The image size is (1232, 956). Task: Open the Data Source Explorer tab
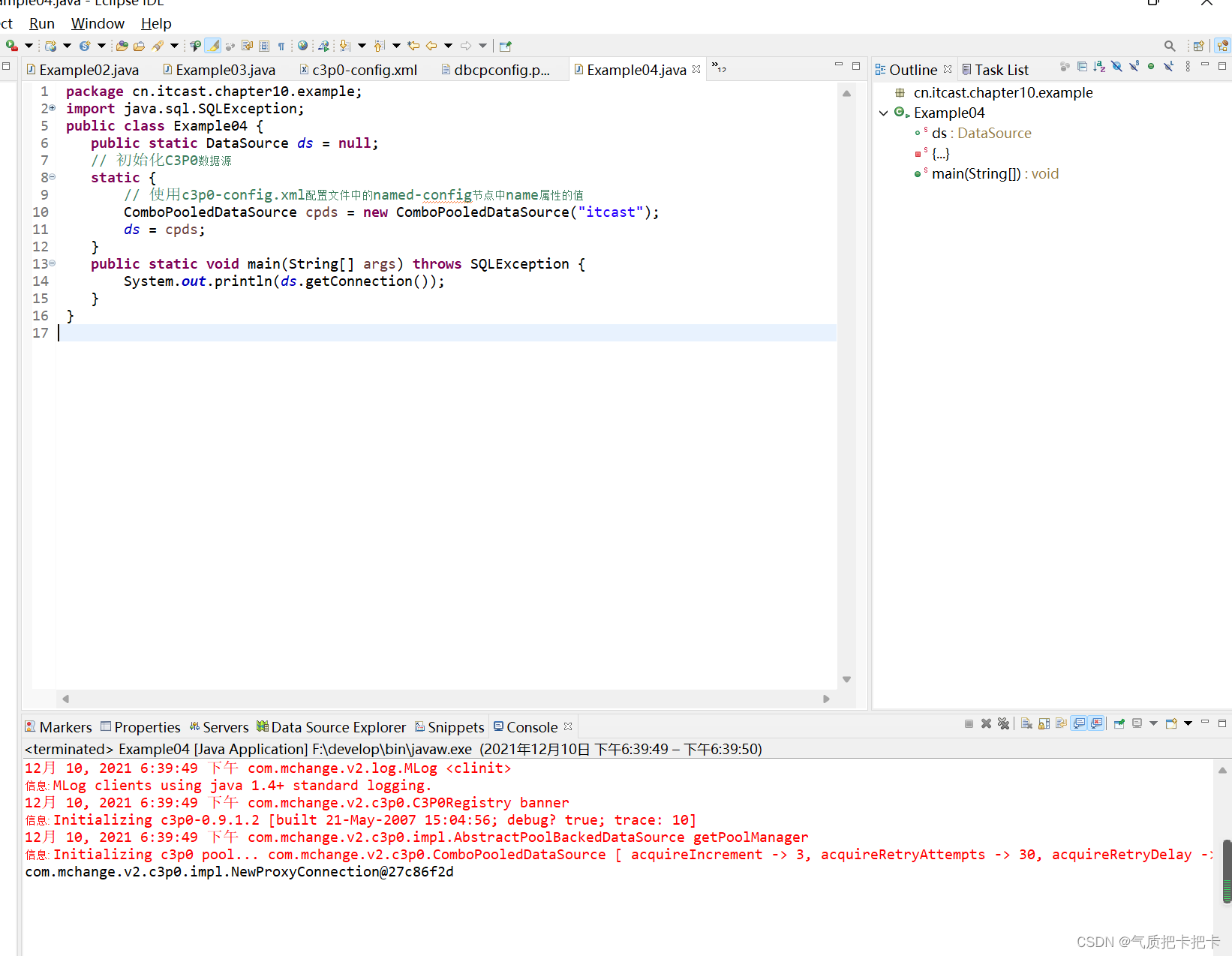coord(331,727)
